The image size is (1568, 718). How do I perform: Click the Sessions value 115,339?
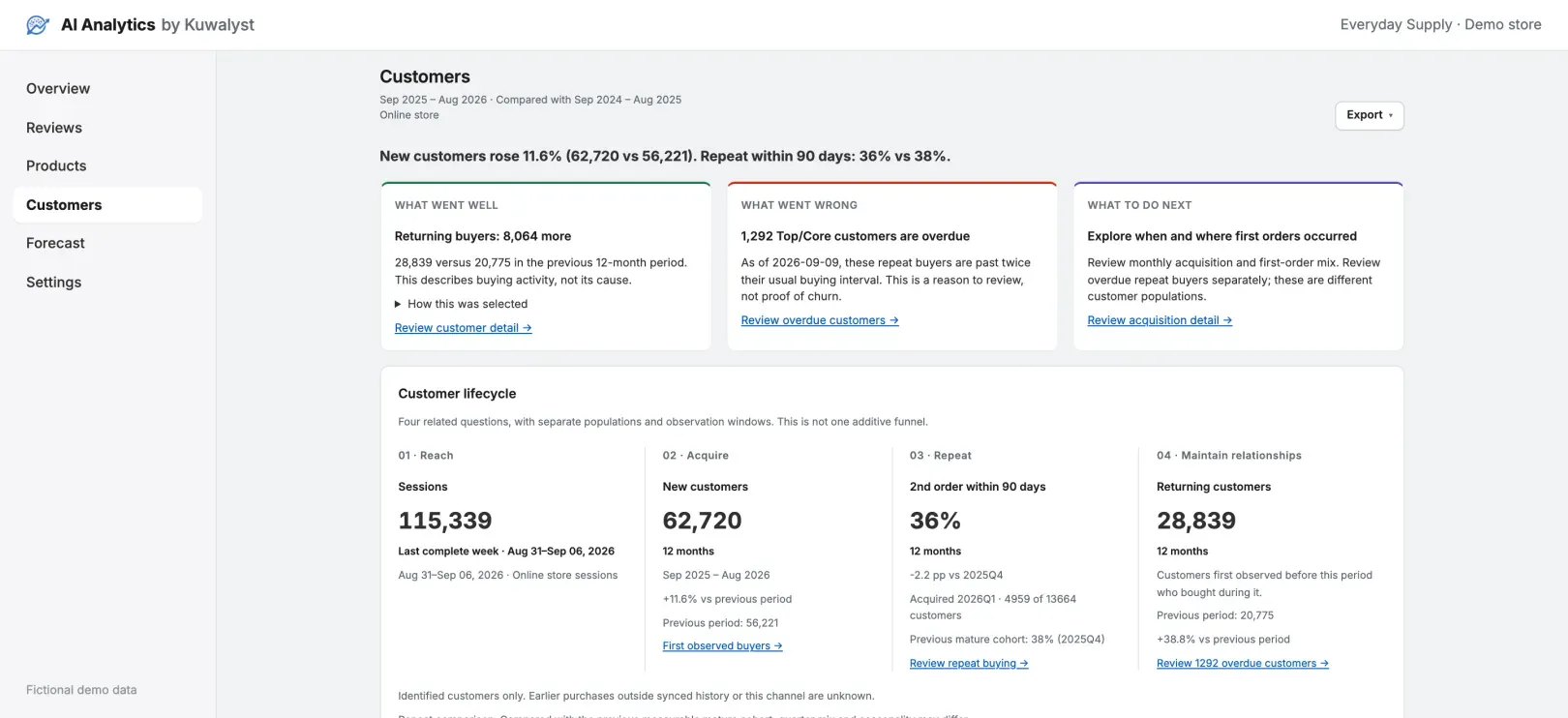coord(445,521)
